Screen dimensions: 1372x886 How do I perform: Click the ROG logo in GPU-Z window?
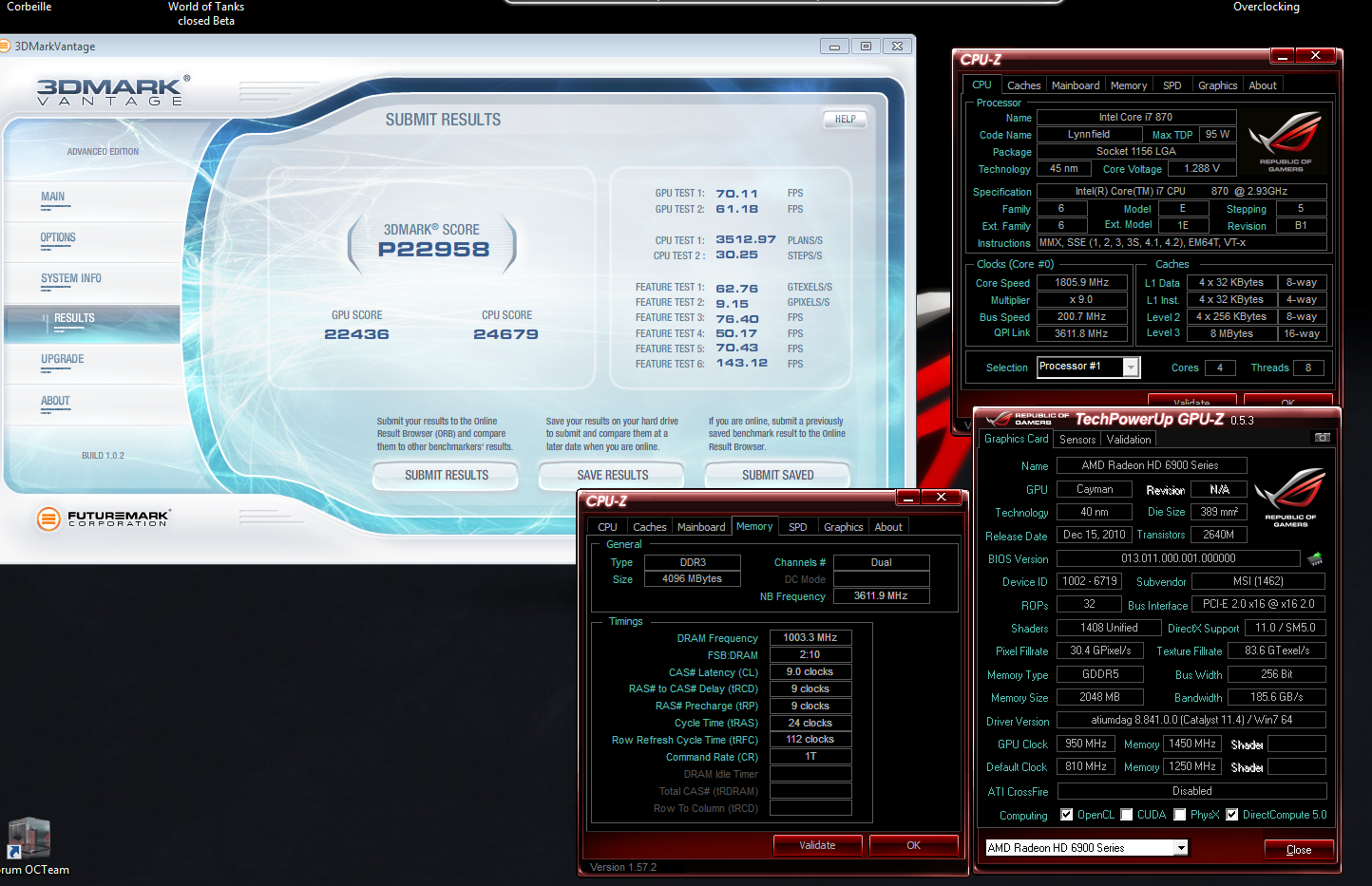(x=1290, y=497)
